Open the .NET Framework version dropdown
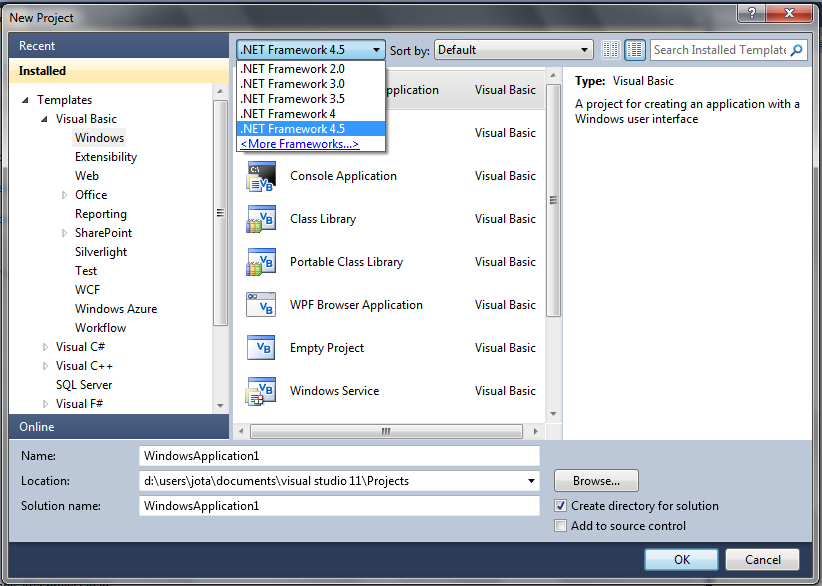822x586 pixels. (311, 50)
